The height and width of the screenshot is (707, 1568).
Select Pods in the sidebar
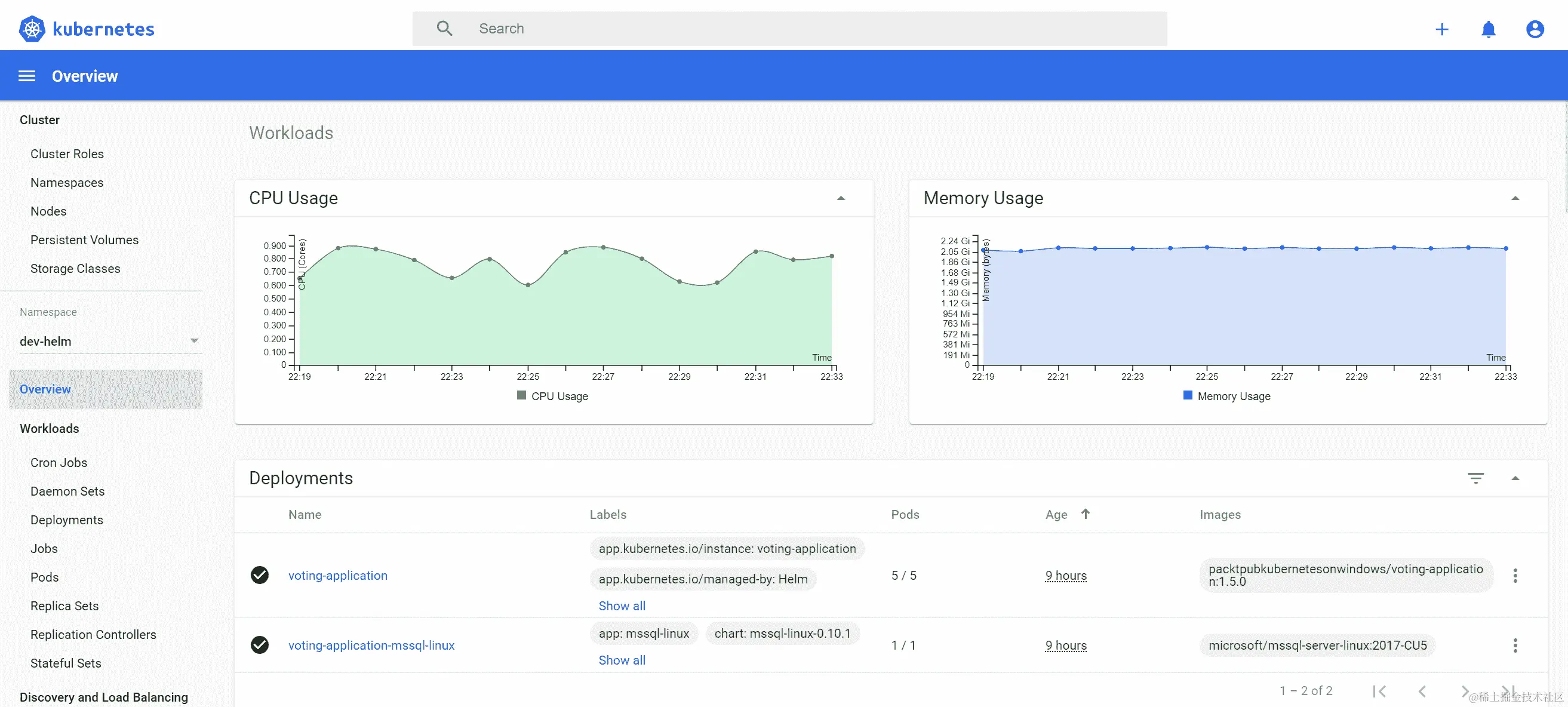pos(44,577)
